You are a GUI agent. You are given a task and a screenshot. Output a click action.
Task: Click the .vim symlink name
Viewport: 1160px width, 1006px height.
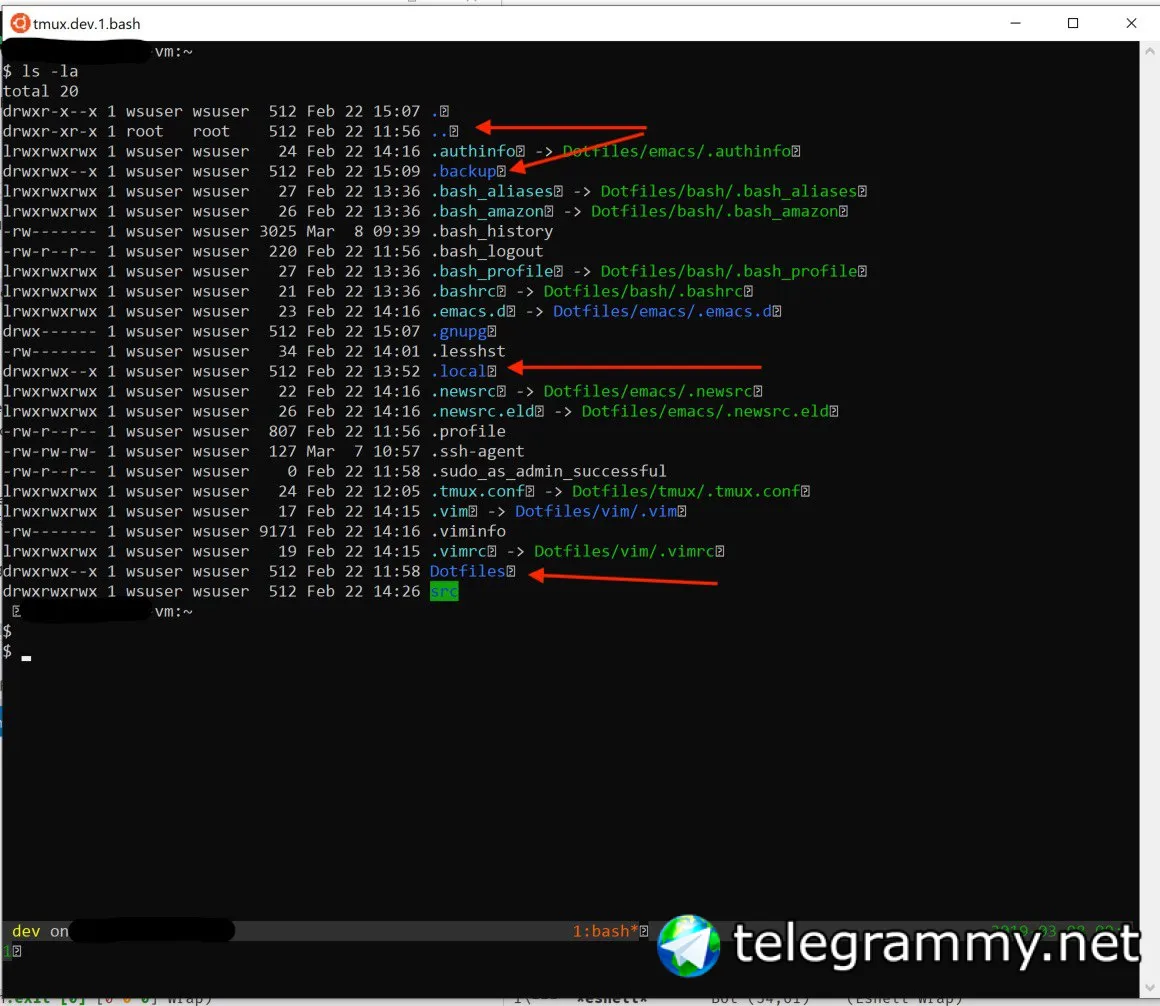tap(449, 510)
